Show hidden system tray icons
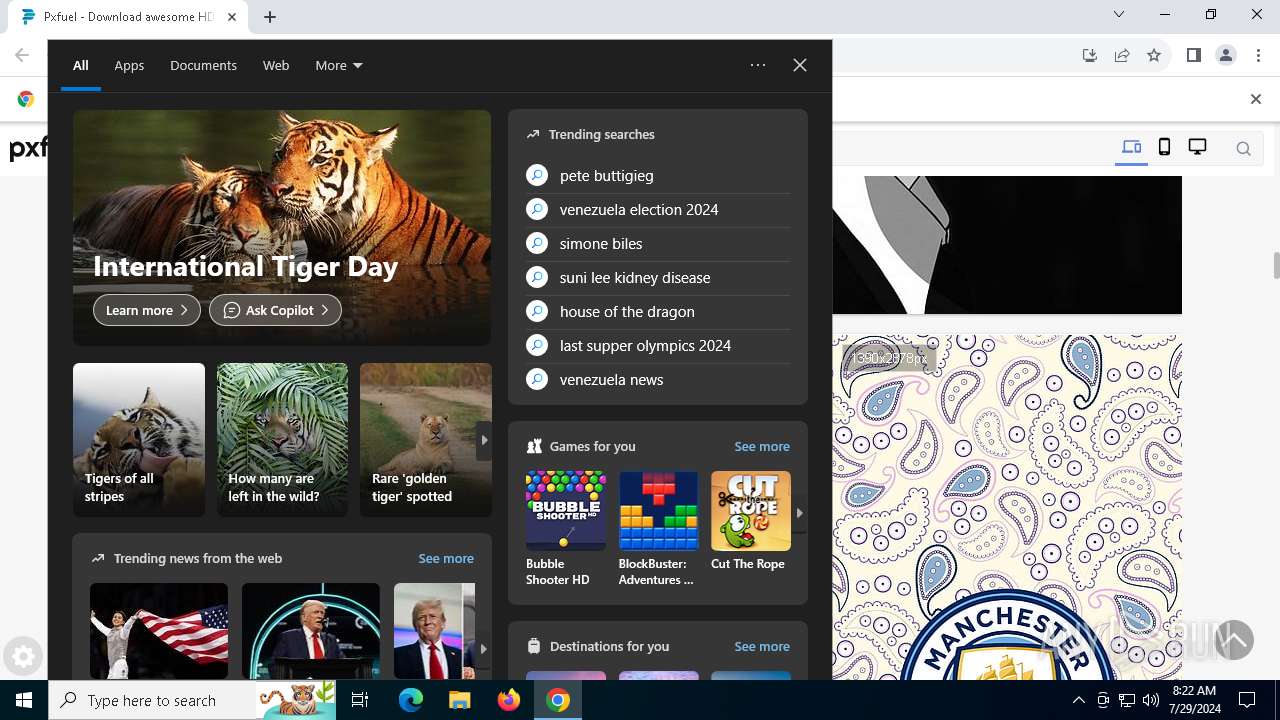The image size is (1280, 720). (x=1078, y=700)
